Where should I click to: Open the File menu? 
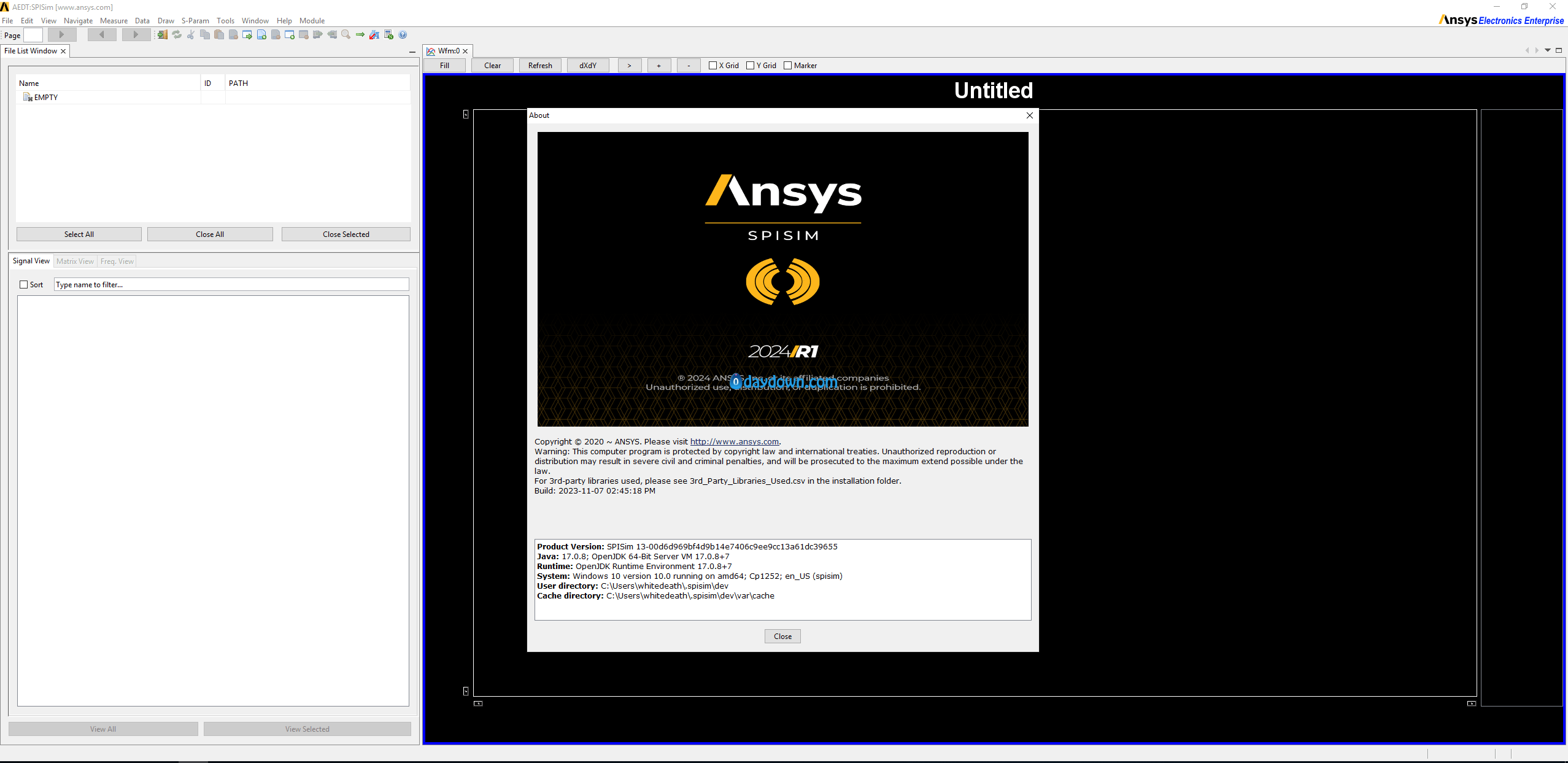pos(7,21)
